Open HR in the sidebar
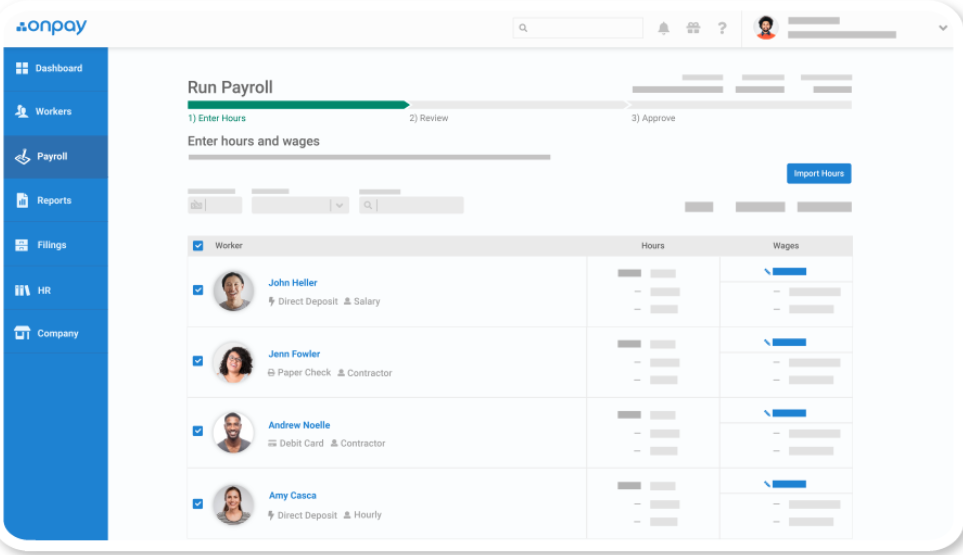The image size is (963, 555). click(x=56, y=290)
